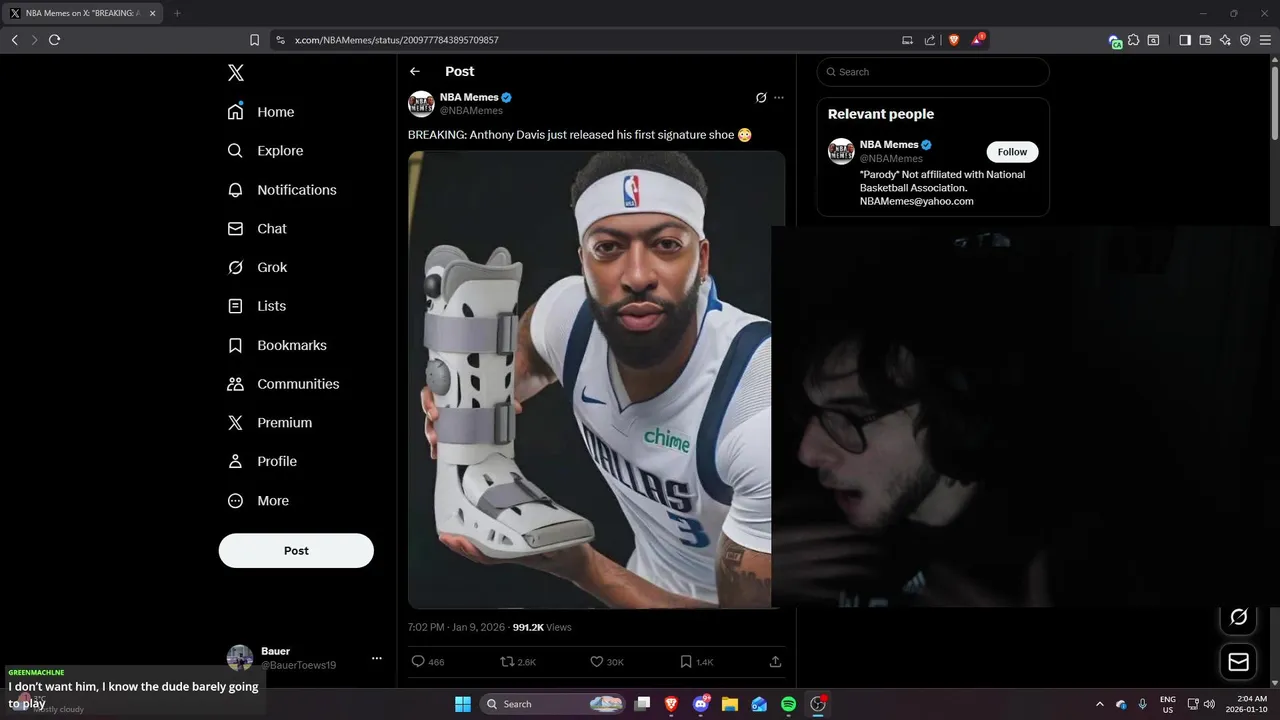Open Lists in the sidebar
This screenshot has height=720, width=1280.
coord(257,306)
